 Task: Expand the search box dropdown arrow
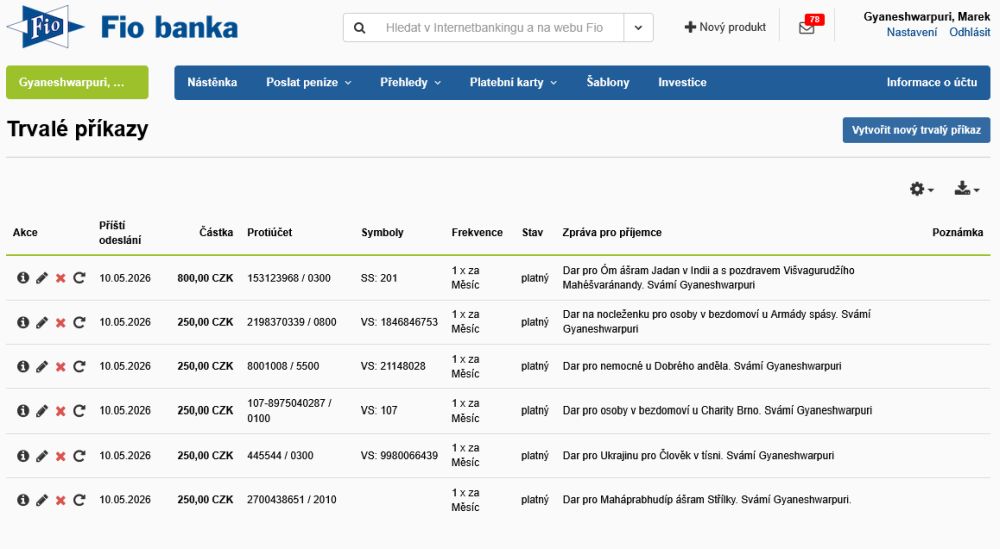click(x=638, y=28)
